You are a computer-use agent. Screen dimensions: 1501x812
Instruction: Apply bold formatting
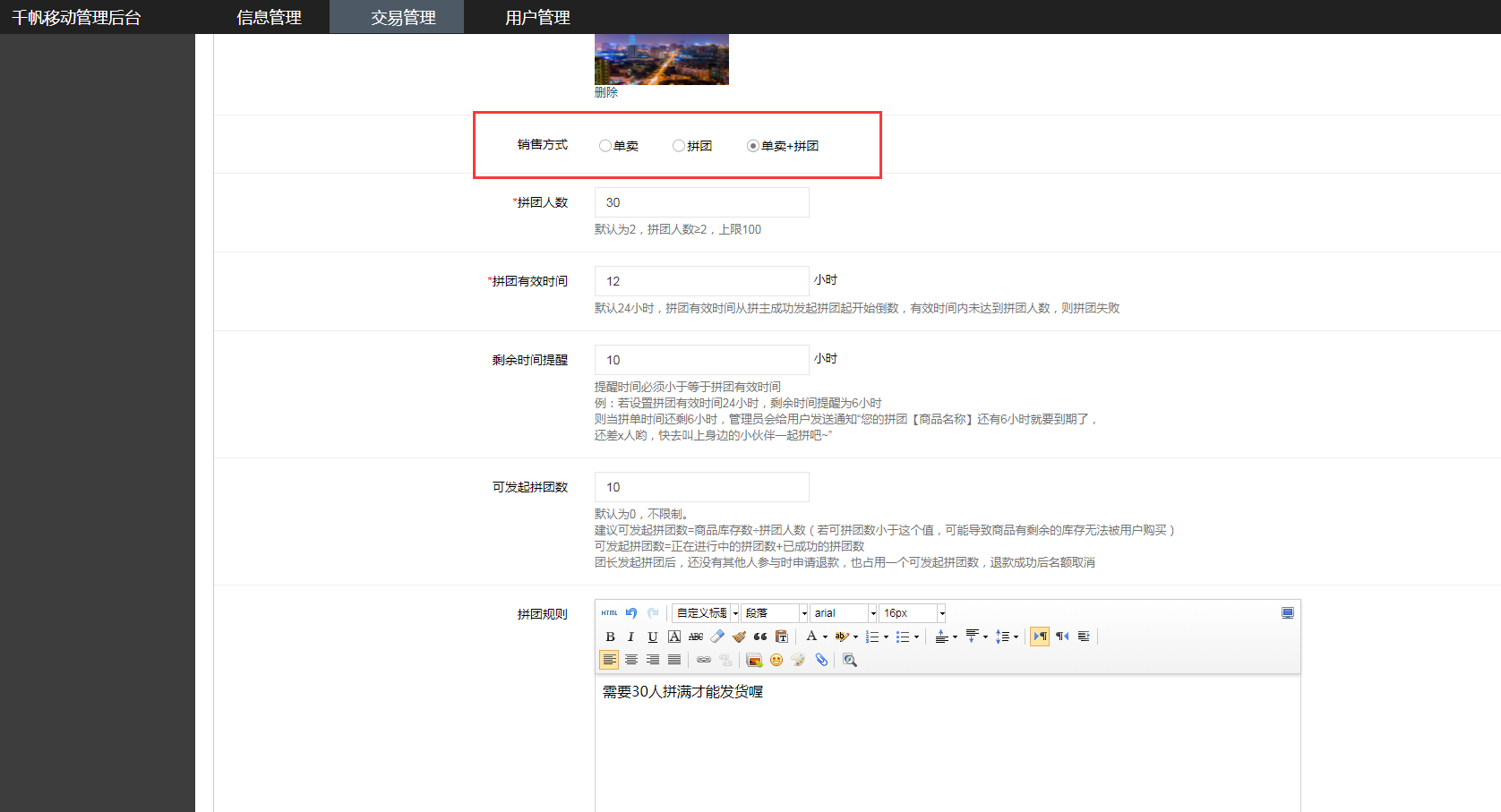point(610,637)
